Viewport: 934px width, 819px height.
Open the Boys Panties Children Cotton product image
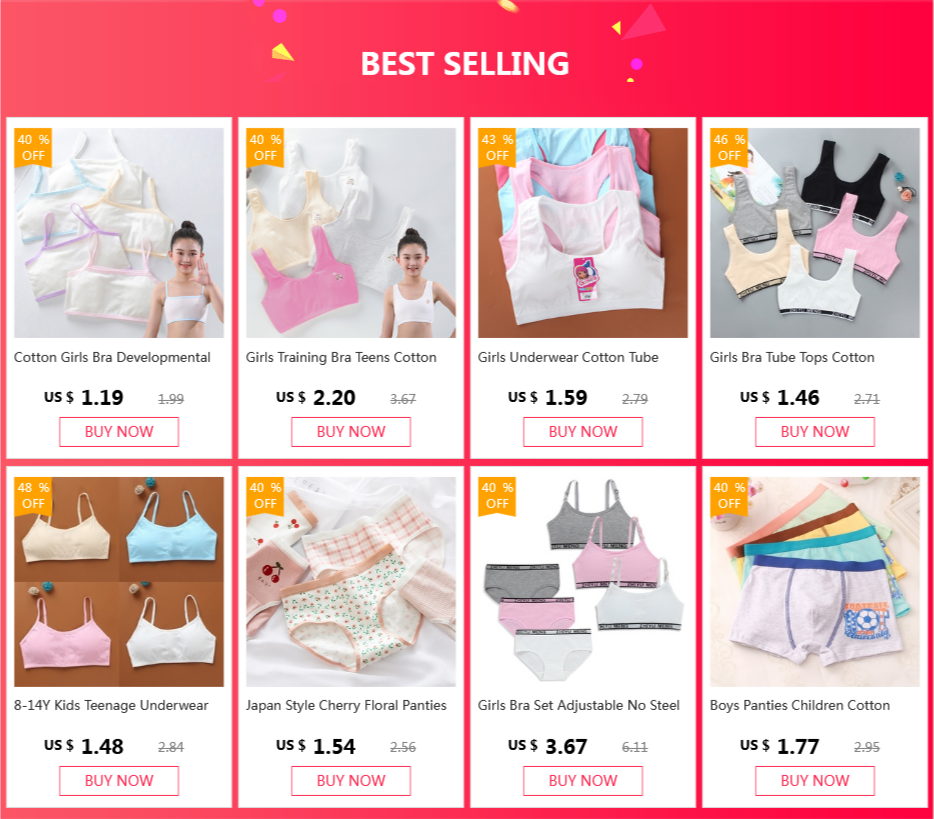(815, 582)
